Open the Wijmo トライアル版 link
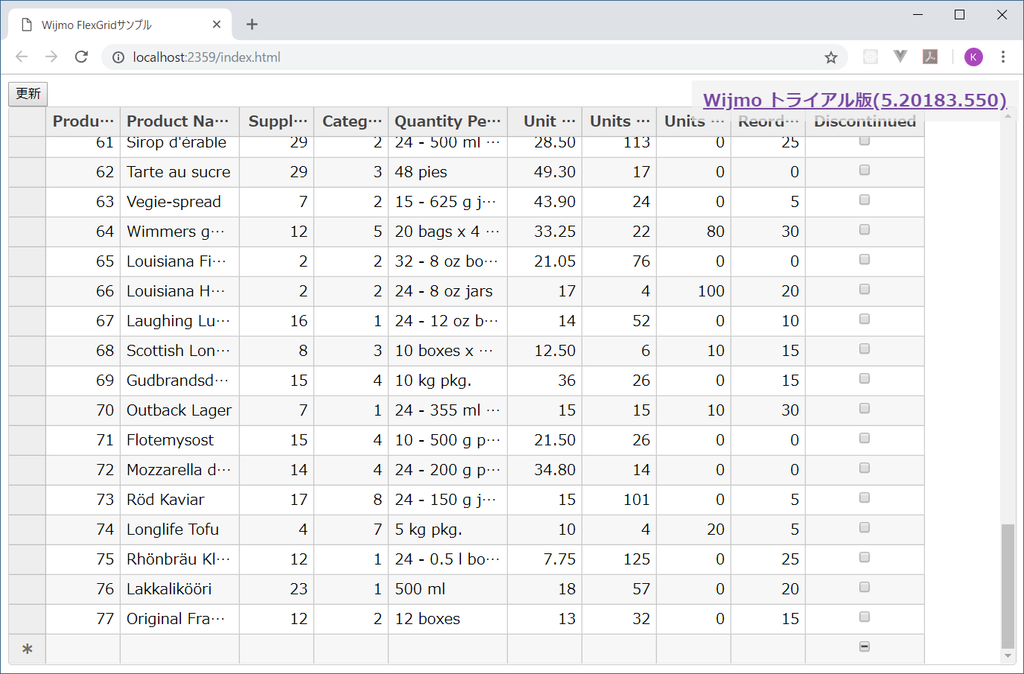This screenshot has height=674, width=1024. click(854, 100)
